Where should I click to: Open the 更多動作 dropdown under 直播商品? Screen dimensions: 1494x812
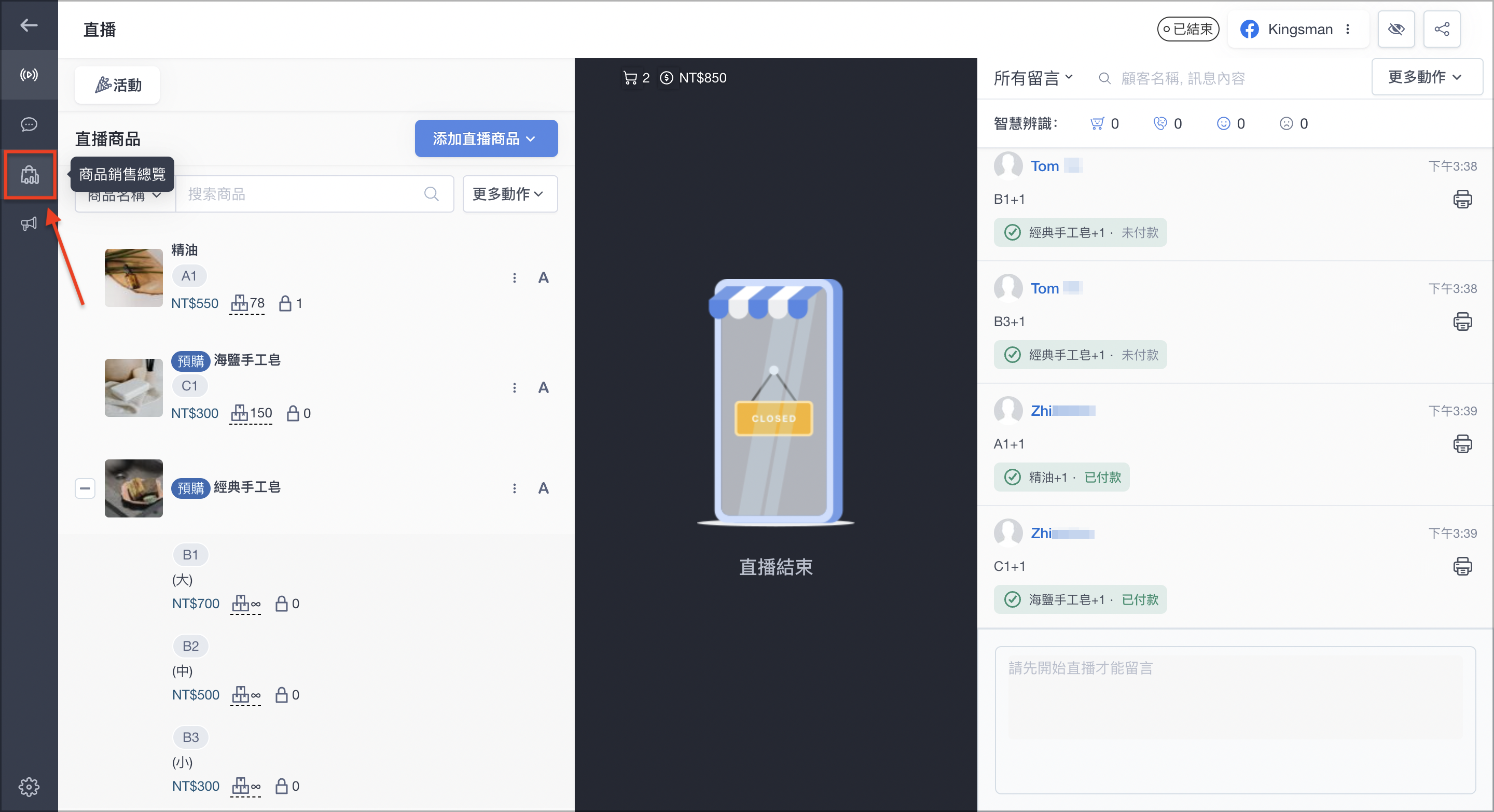tap(510, 194)
